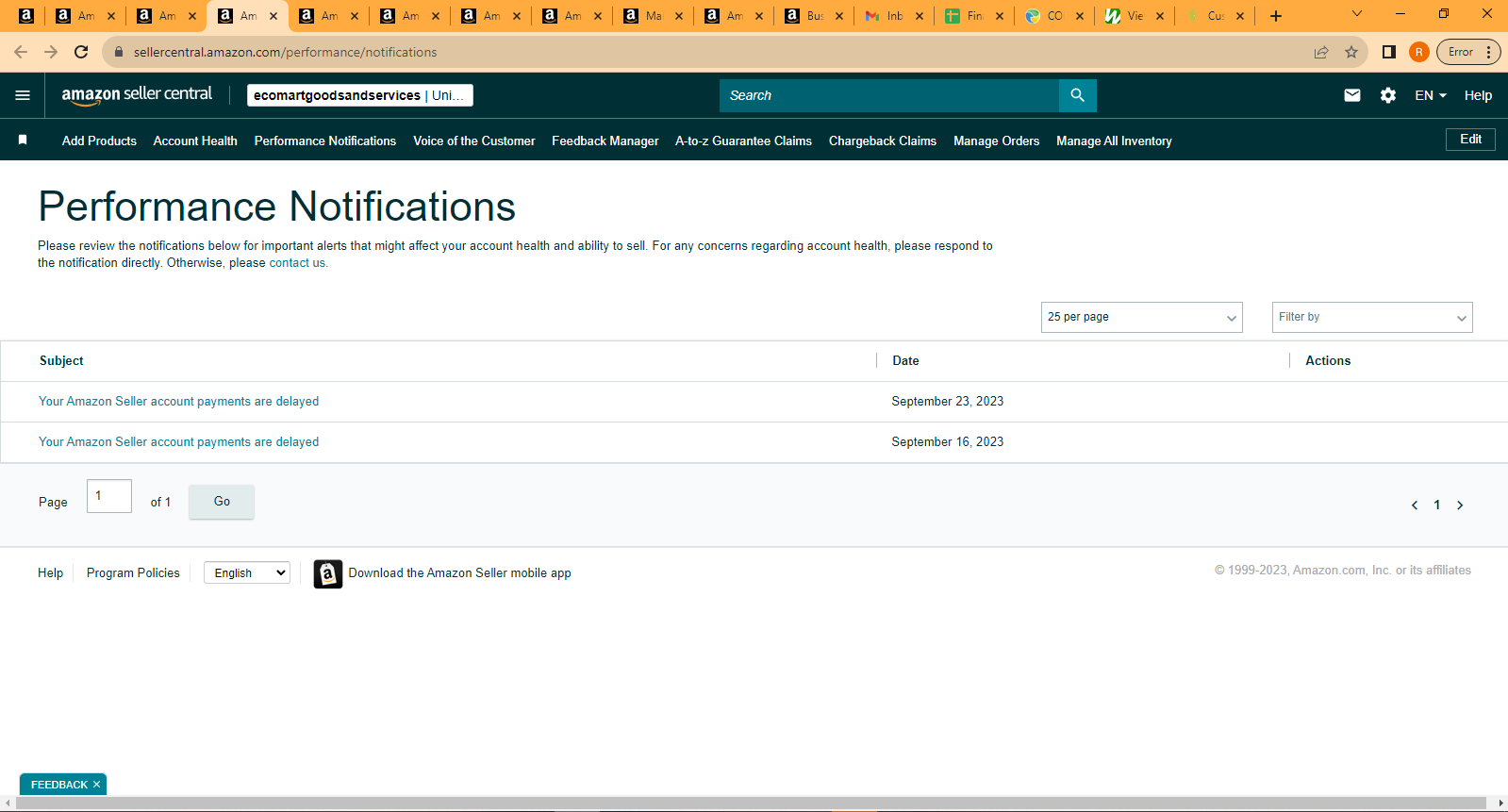The height and width of the screenshot is (812, 1508).
Task: Go back in the browser
Action: 21,52
